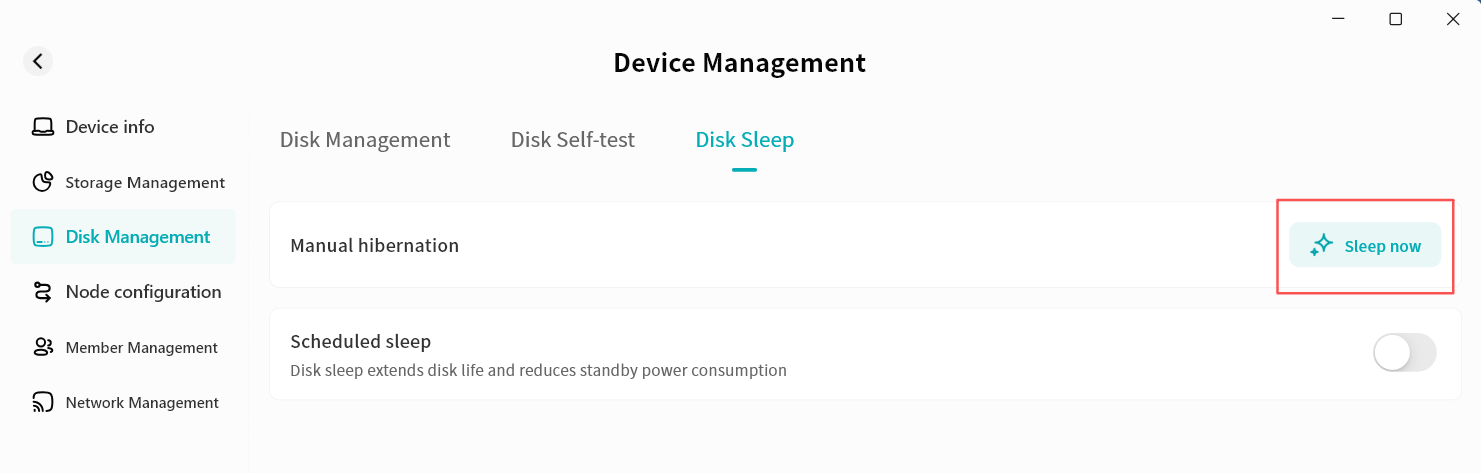
Task: Minimize the Device Management window
Action: tap(1338, 19)
